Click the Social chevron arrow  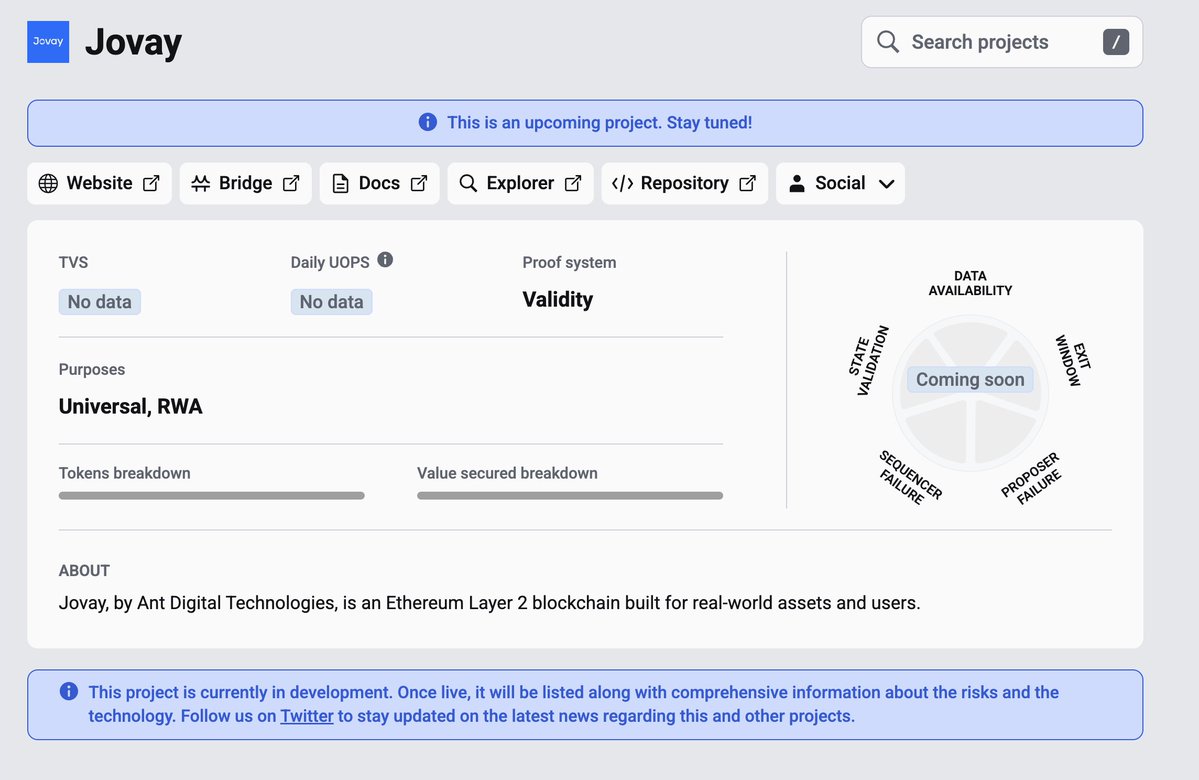tap(886, 184)
